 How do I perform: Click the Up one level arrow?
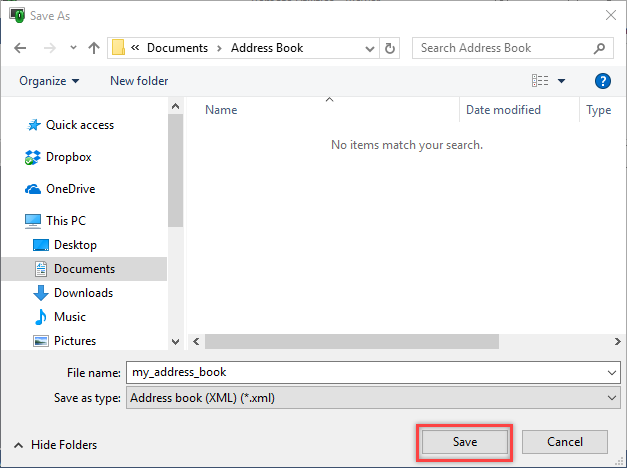pos(94,48)
